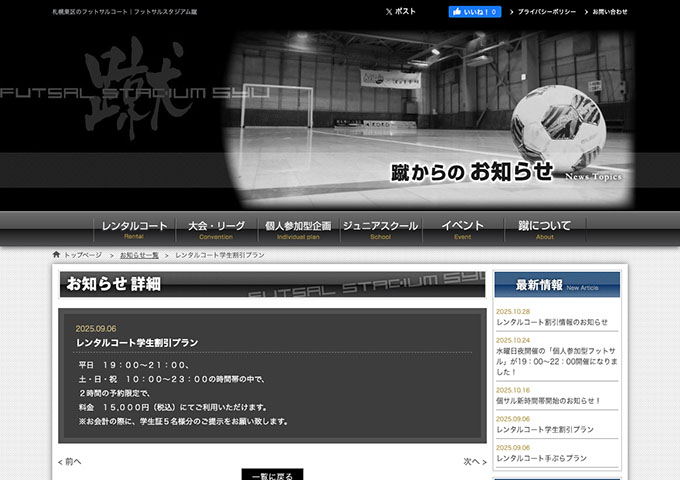Viewport: 680px width, 480px height.
Task: Go to previous article with < 前へ
Action: click(70, 462)
